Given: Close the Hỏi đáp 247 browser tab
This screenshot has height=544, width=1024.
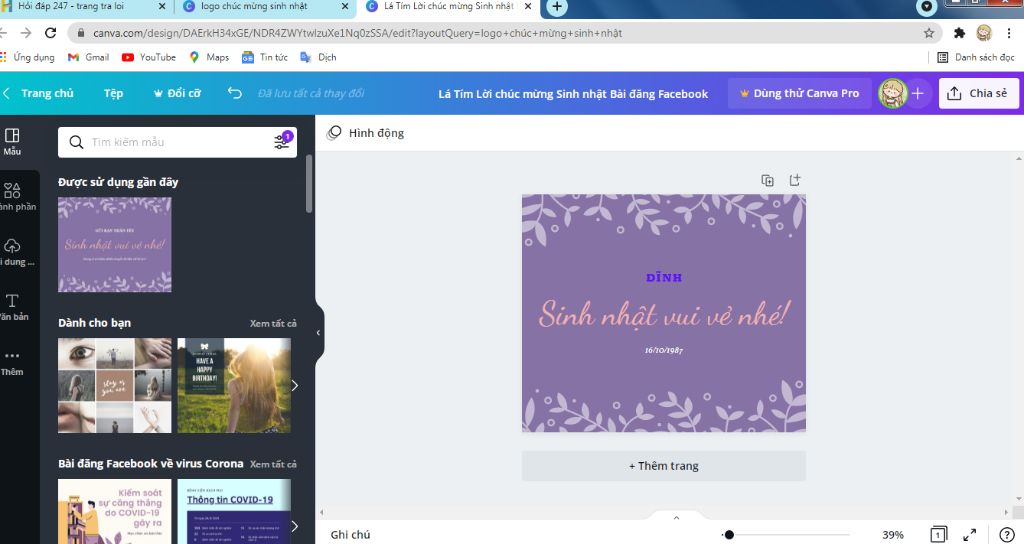Looking at the screenshot, I should pyautogui.click(x=163, y=7).
